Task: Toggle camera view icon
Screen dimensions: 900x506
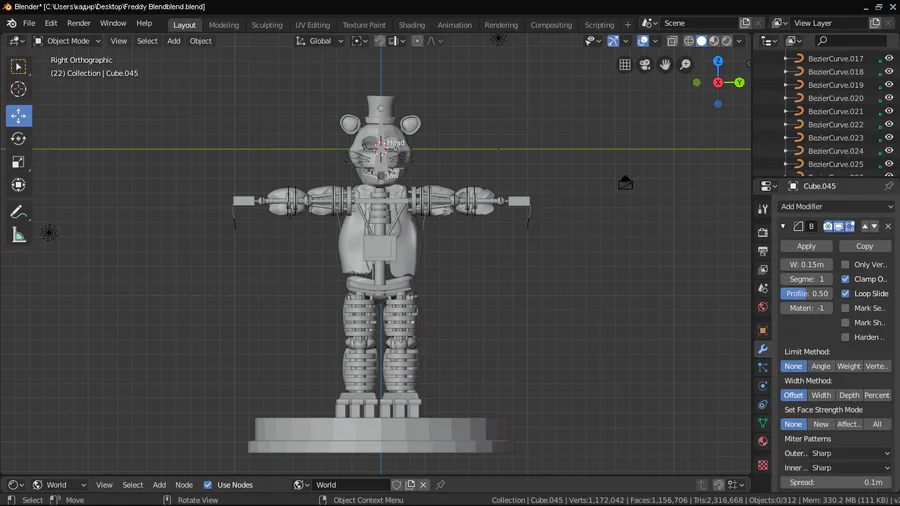Action: (x=645, y=64)
